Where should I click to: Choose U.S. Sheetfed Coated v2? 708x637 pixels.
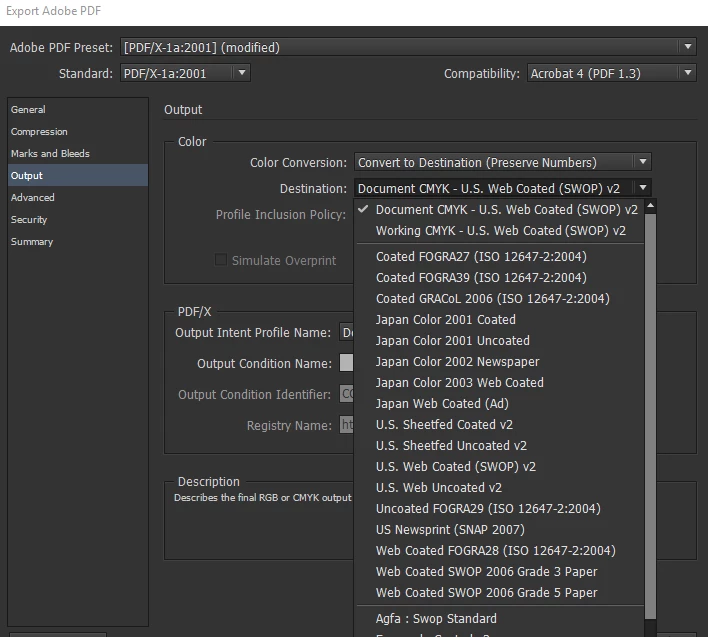[500, 424]
